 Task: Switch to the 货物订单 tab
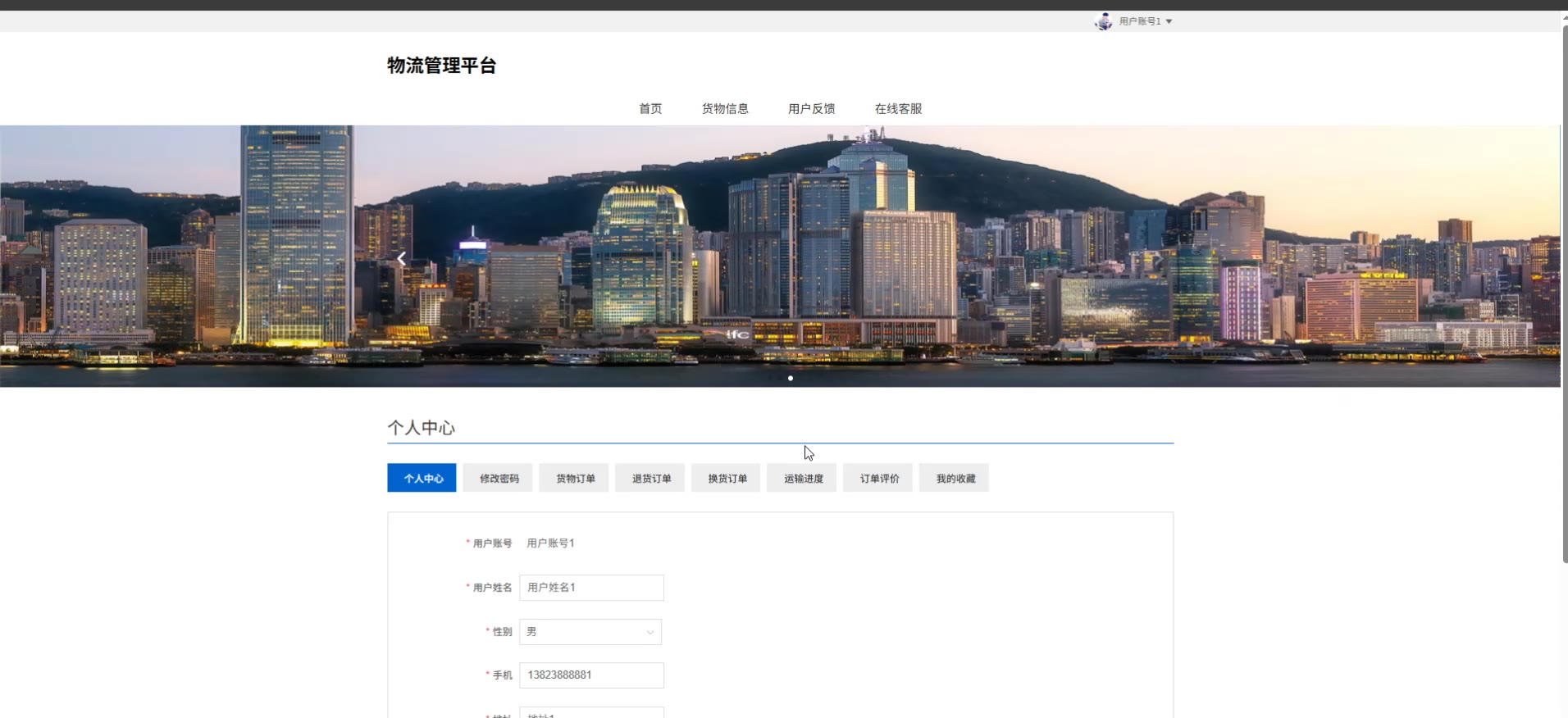pyautogui.click(x=575, y=479)
